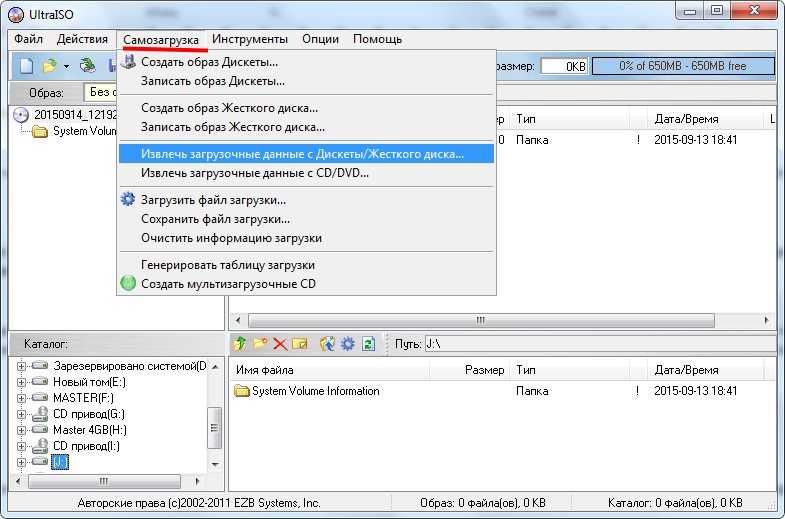Choose Создать мультизагрузочные CD
Viewport: 785px width, 519px height.
click(x=306, y=284)
